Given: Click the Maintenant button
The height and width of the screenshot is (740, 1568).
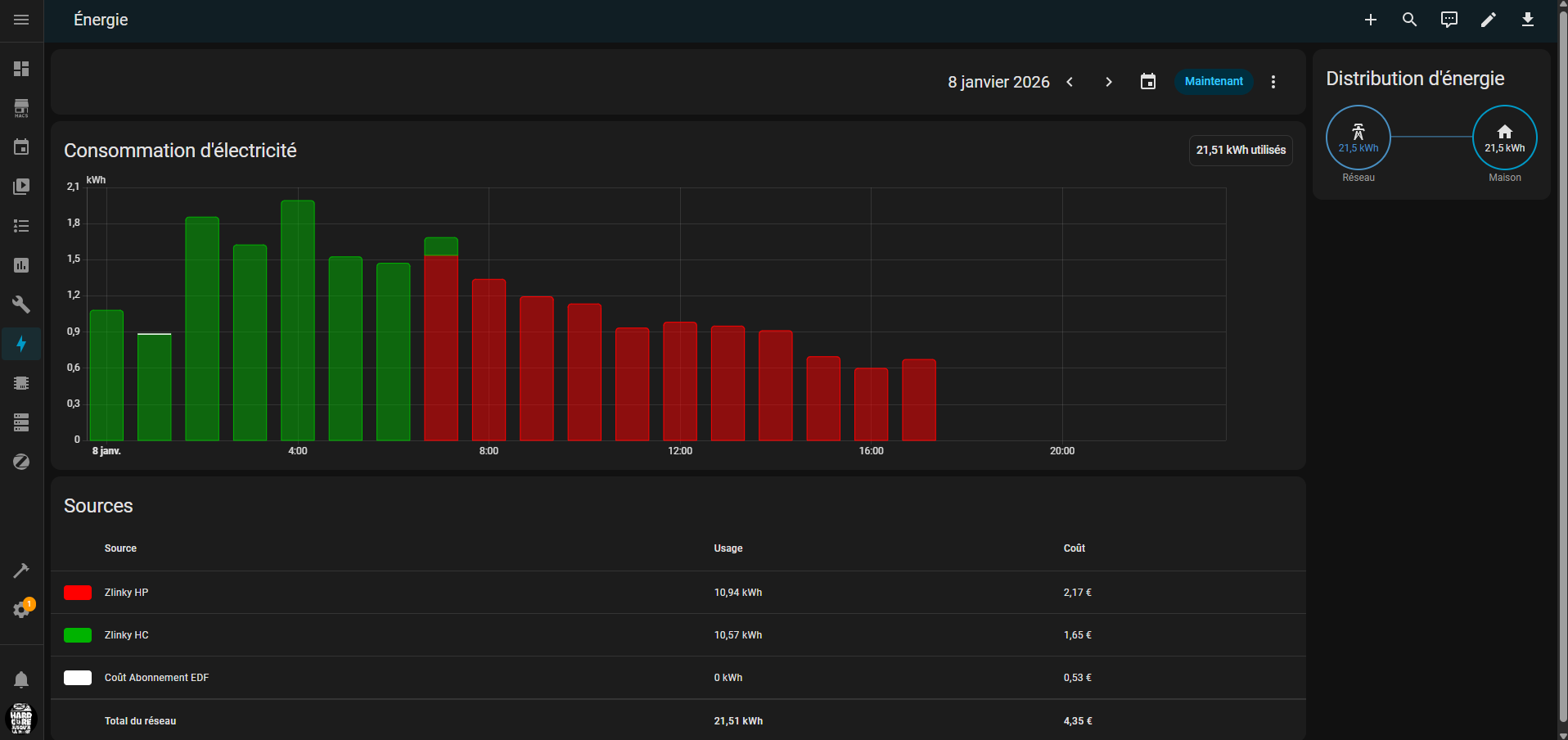Looking at the screenshot, I should [x=1213, y=82].
